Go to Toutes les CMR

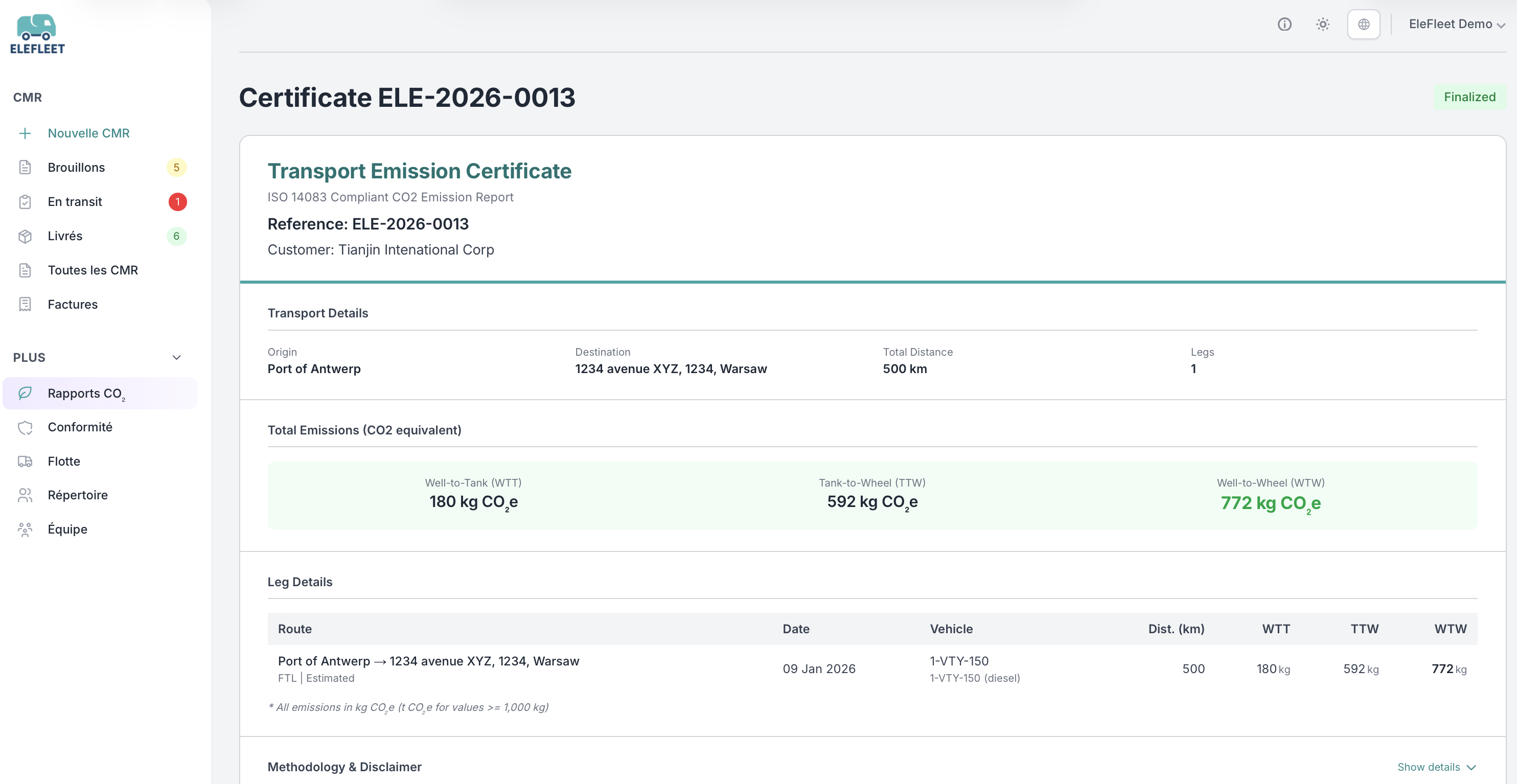click(93, 270)
